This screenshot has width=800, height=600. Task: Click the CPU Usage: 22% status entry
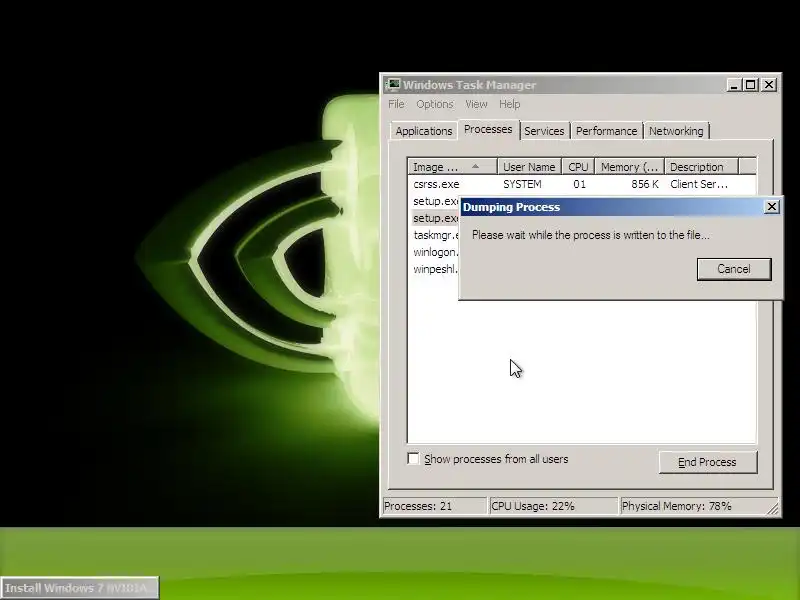(x=554, y=506)
